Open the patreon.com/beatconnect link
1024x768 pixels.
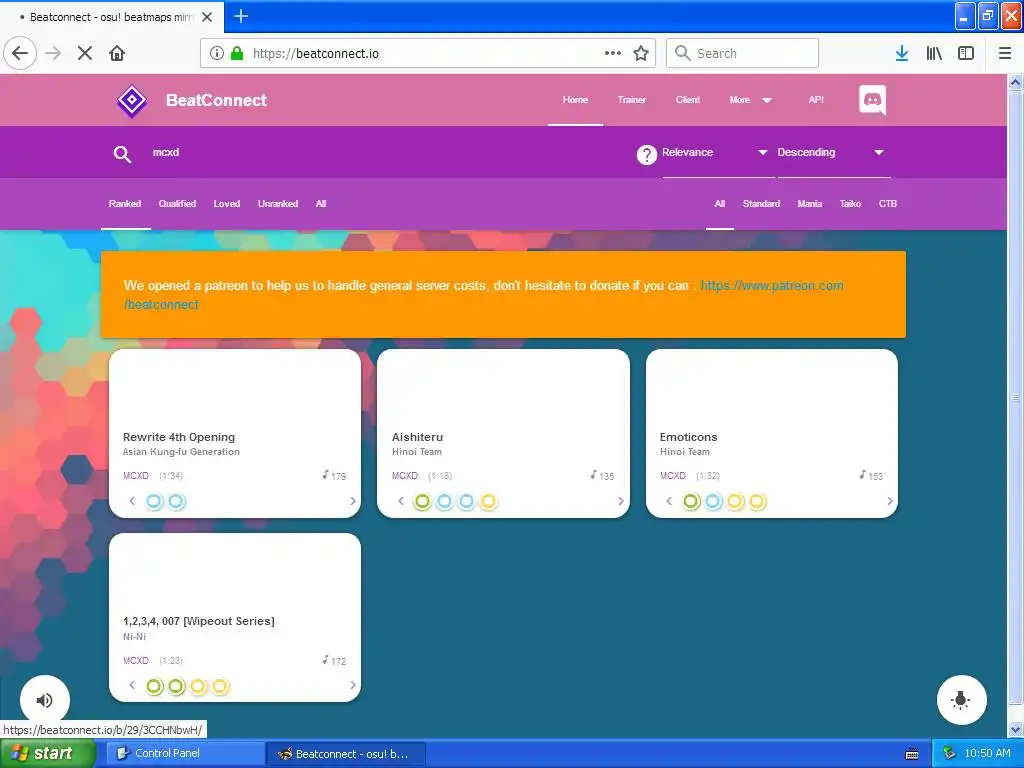(x=772, y=285)
